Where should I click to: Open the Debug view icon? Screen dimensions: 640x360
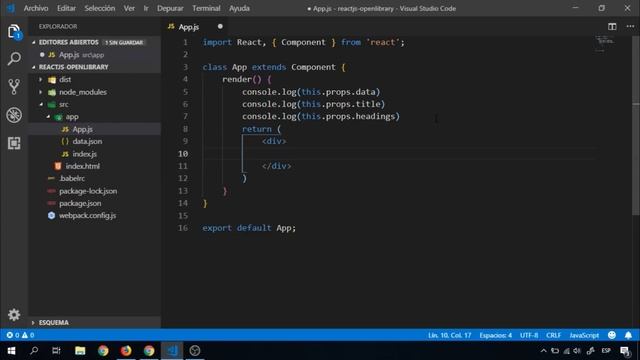[14, 115]
